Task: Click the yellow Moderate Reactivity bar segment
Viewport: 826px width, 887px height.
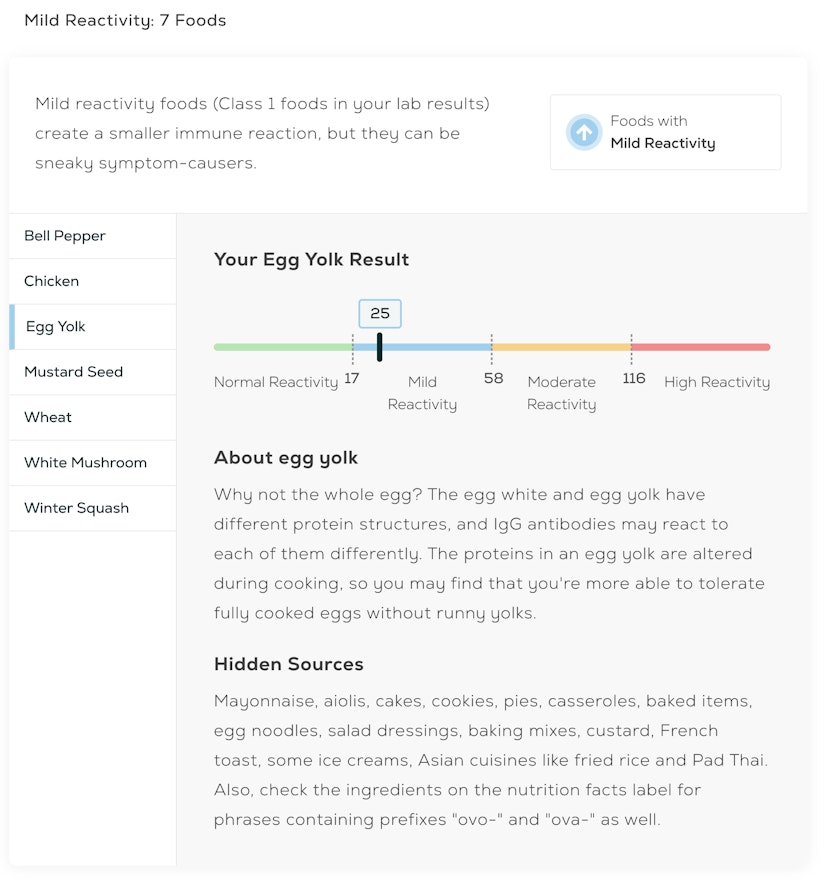Action: (560, 346)
